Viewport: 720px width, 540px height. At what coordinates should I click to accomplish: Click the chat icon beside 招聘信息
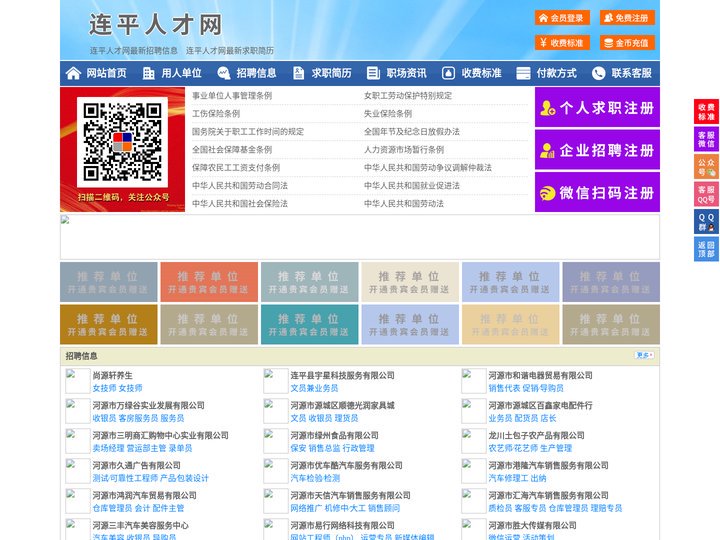(x=224, y=73)
